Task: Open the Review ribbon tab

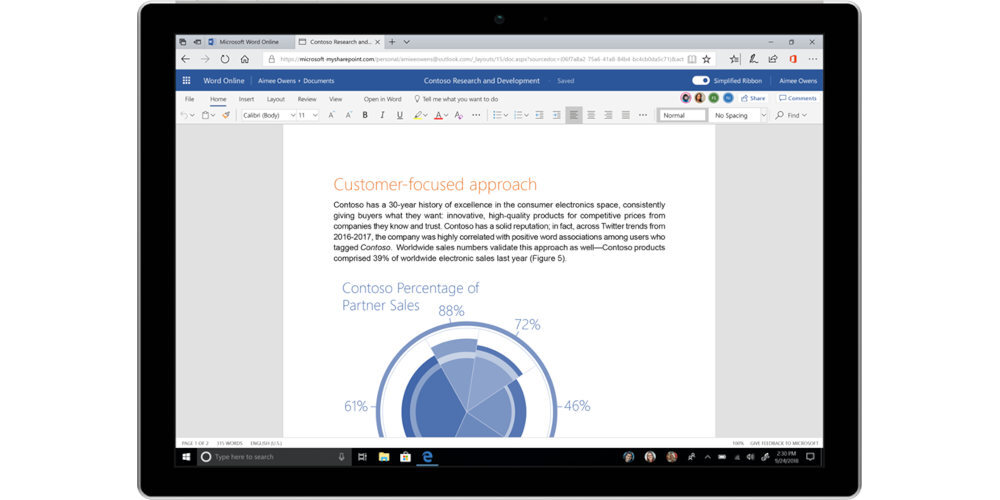Action: click(x=307, y=99)
